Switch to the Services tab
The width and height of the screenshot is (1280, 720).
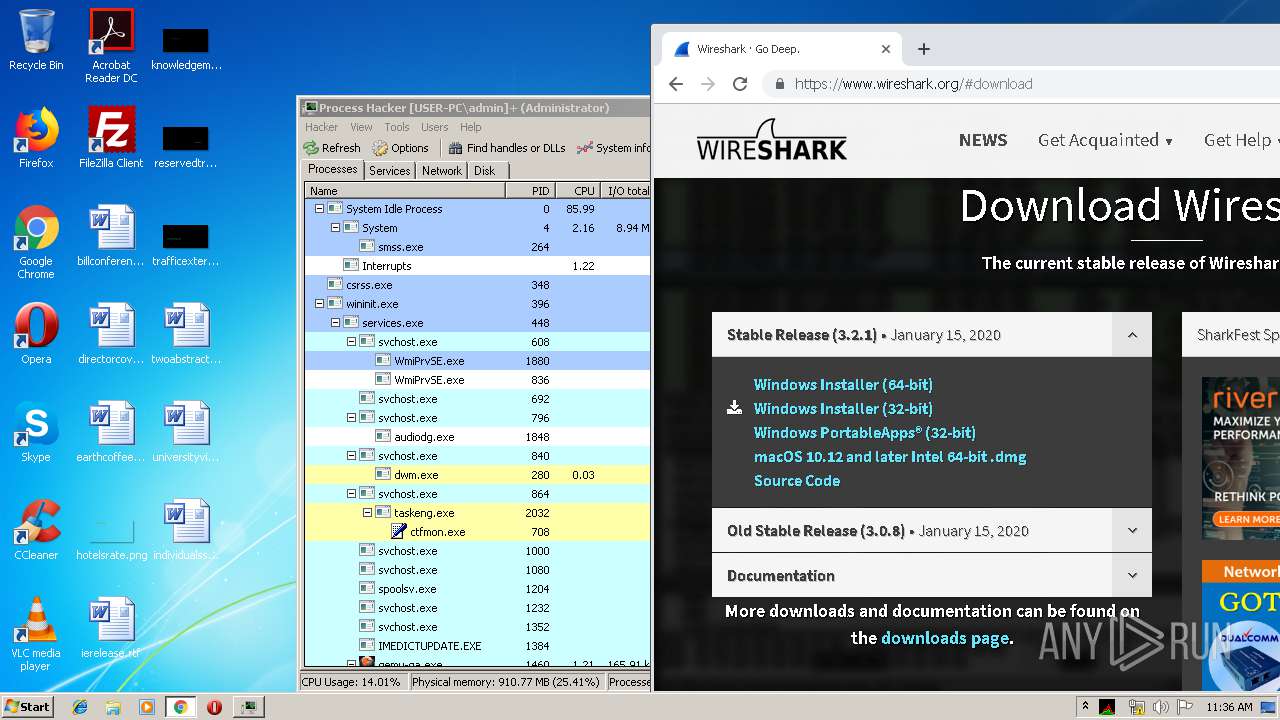(390, 171)
